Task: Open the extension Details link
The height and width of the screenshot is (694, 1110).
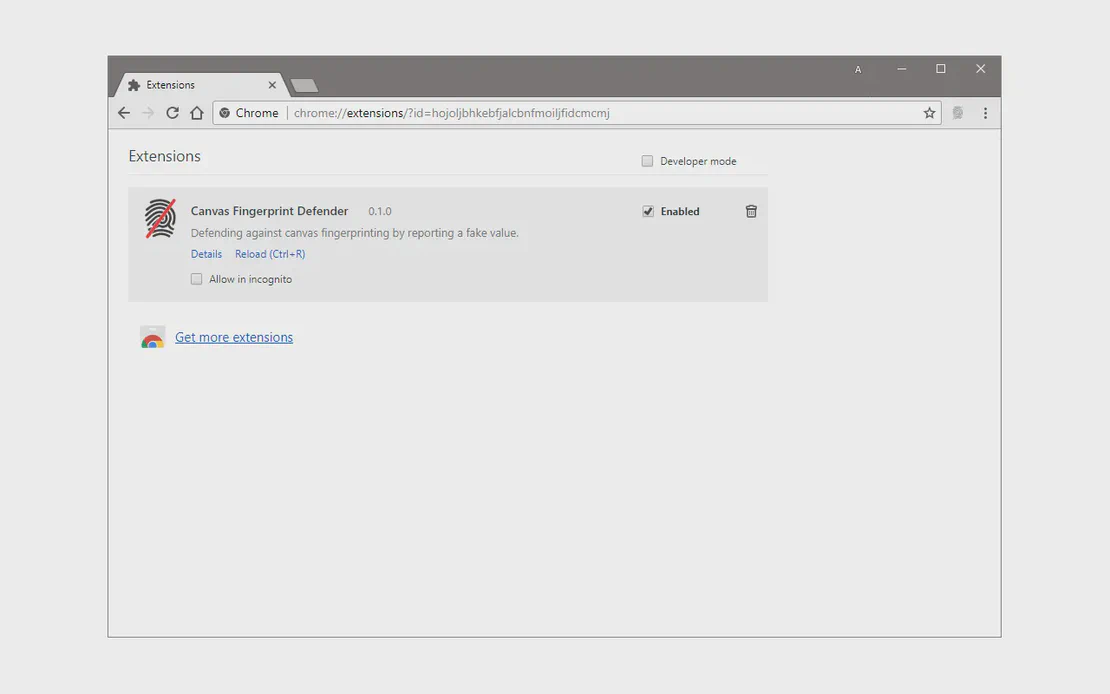Action: point(206,254)
